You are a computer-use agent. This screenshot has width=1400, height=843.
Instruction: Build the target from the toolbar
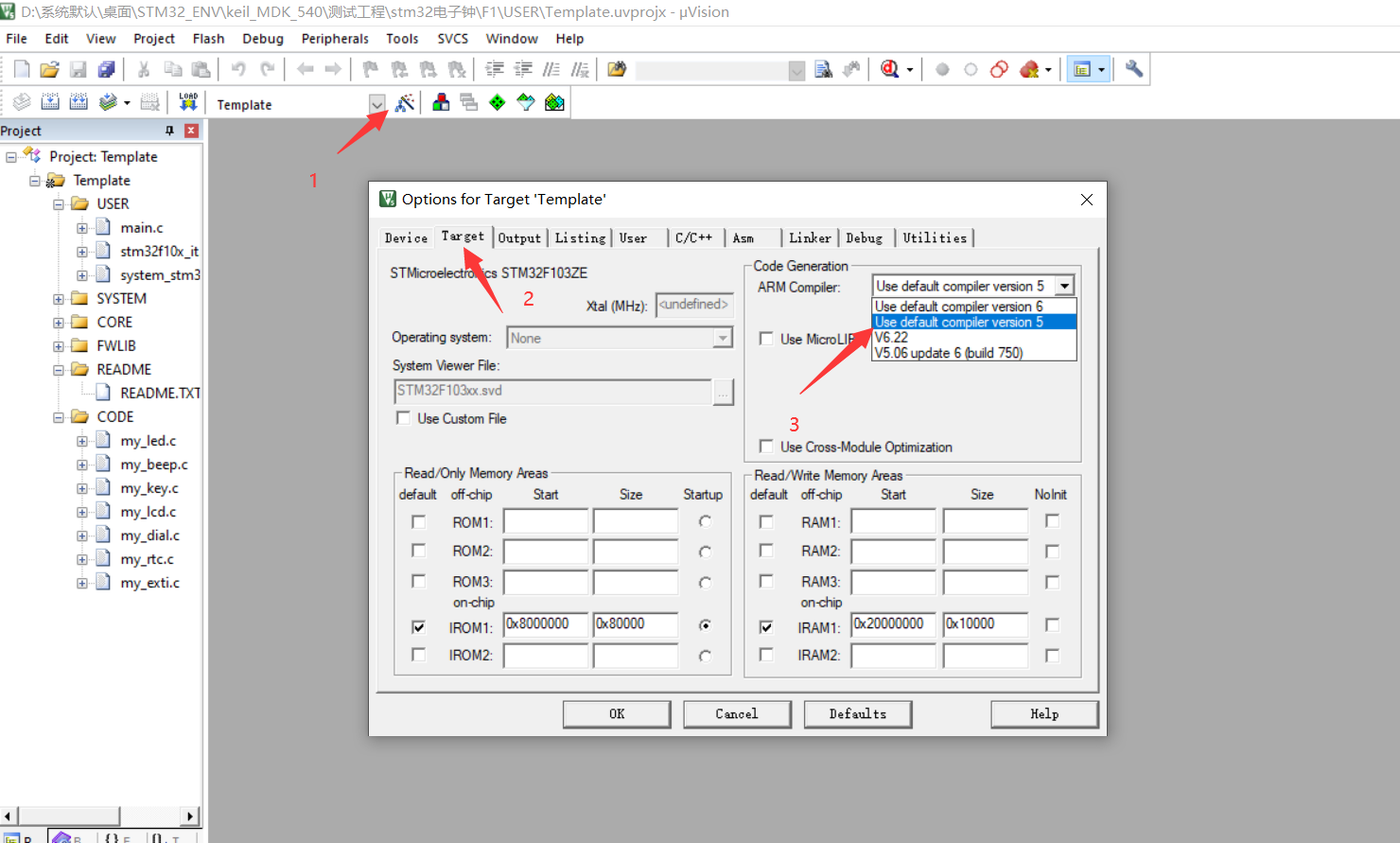pos(50,102)
